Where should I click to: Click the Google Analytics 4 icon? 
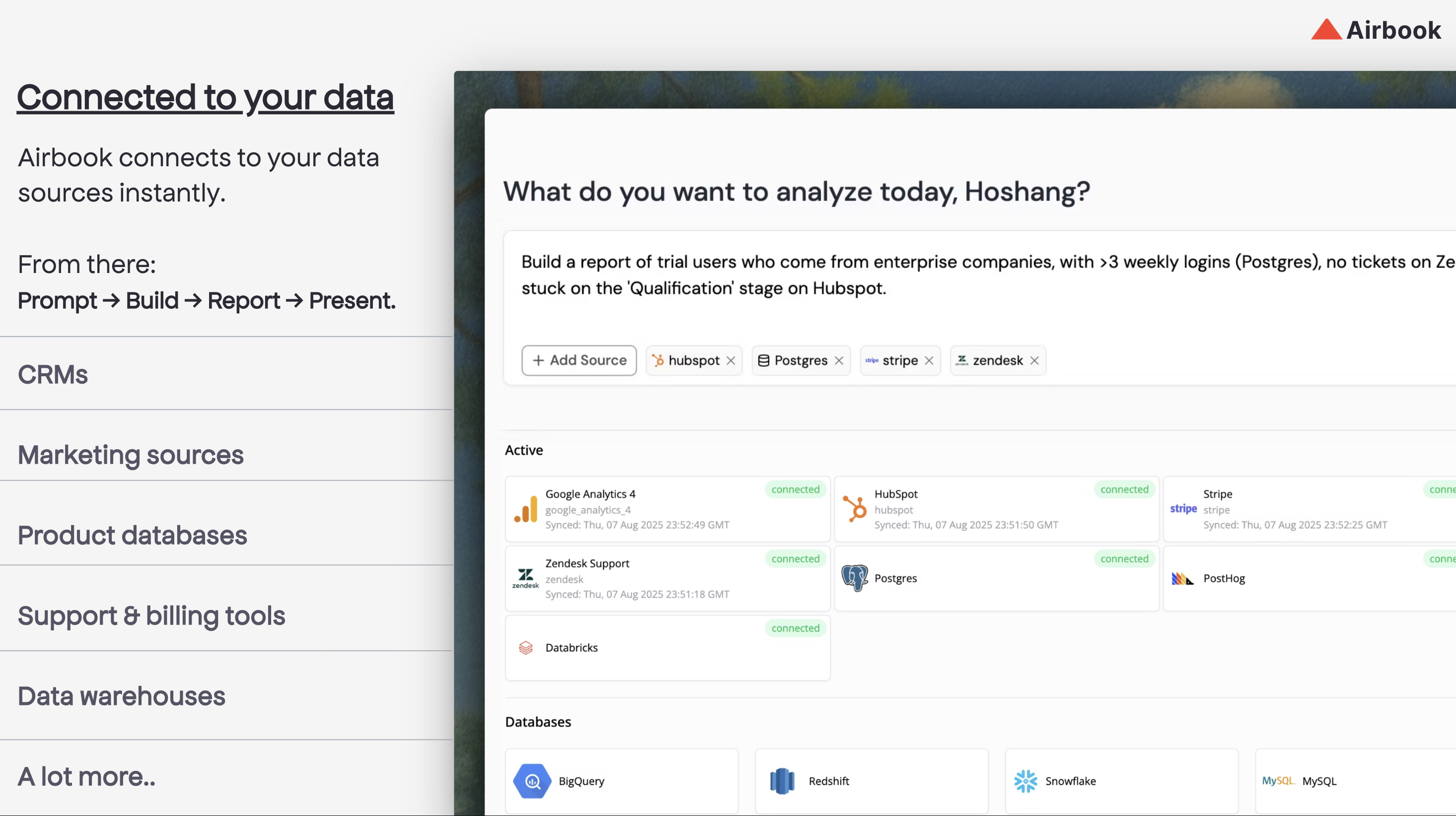coord(526,509)
